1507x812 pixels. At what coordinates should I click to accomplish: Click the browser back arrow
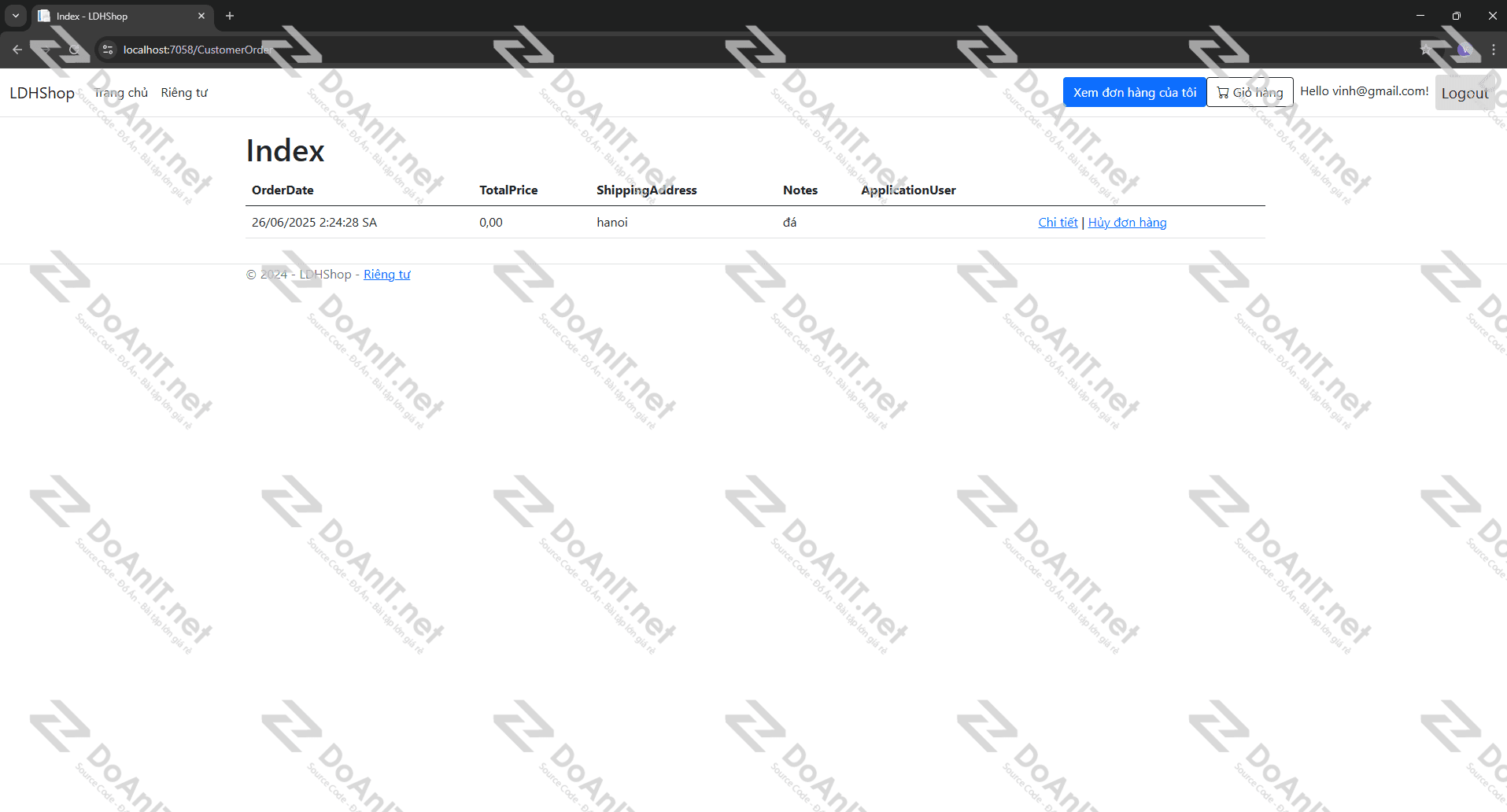[x=17, y=50]
